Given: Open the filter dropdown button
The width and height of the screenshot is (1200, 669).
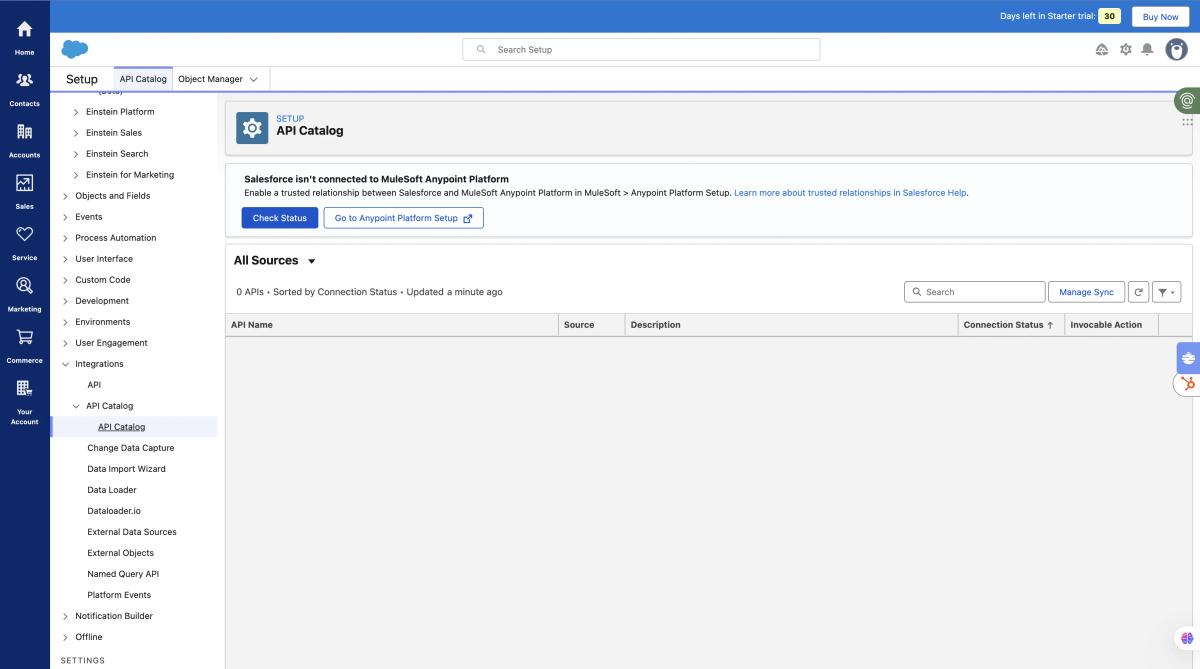Looking at the screenshot, I should 1167,292.
